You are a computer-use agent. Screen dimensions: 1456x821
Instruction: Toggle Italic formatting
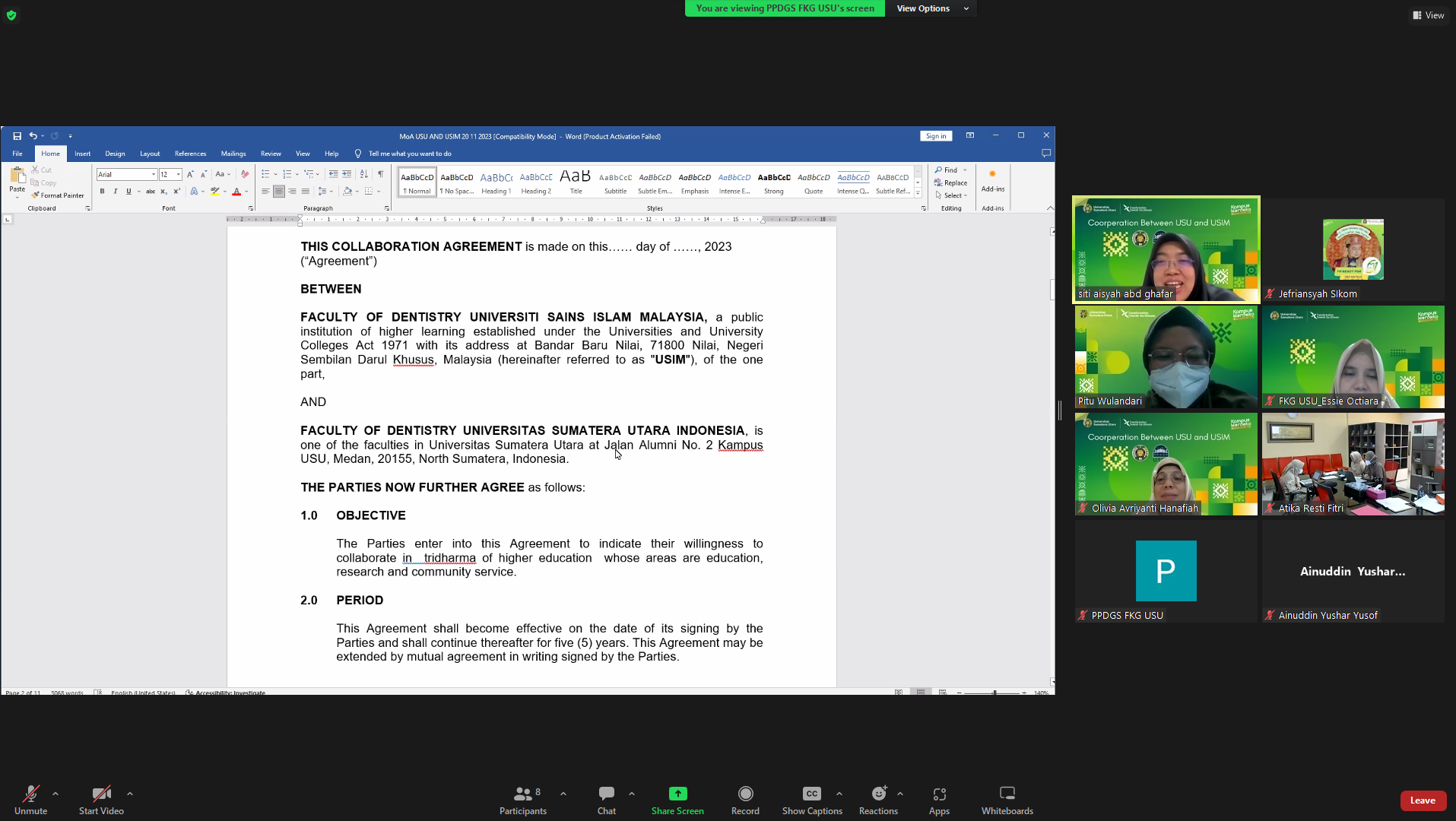[x=116, y=192]
